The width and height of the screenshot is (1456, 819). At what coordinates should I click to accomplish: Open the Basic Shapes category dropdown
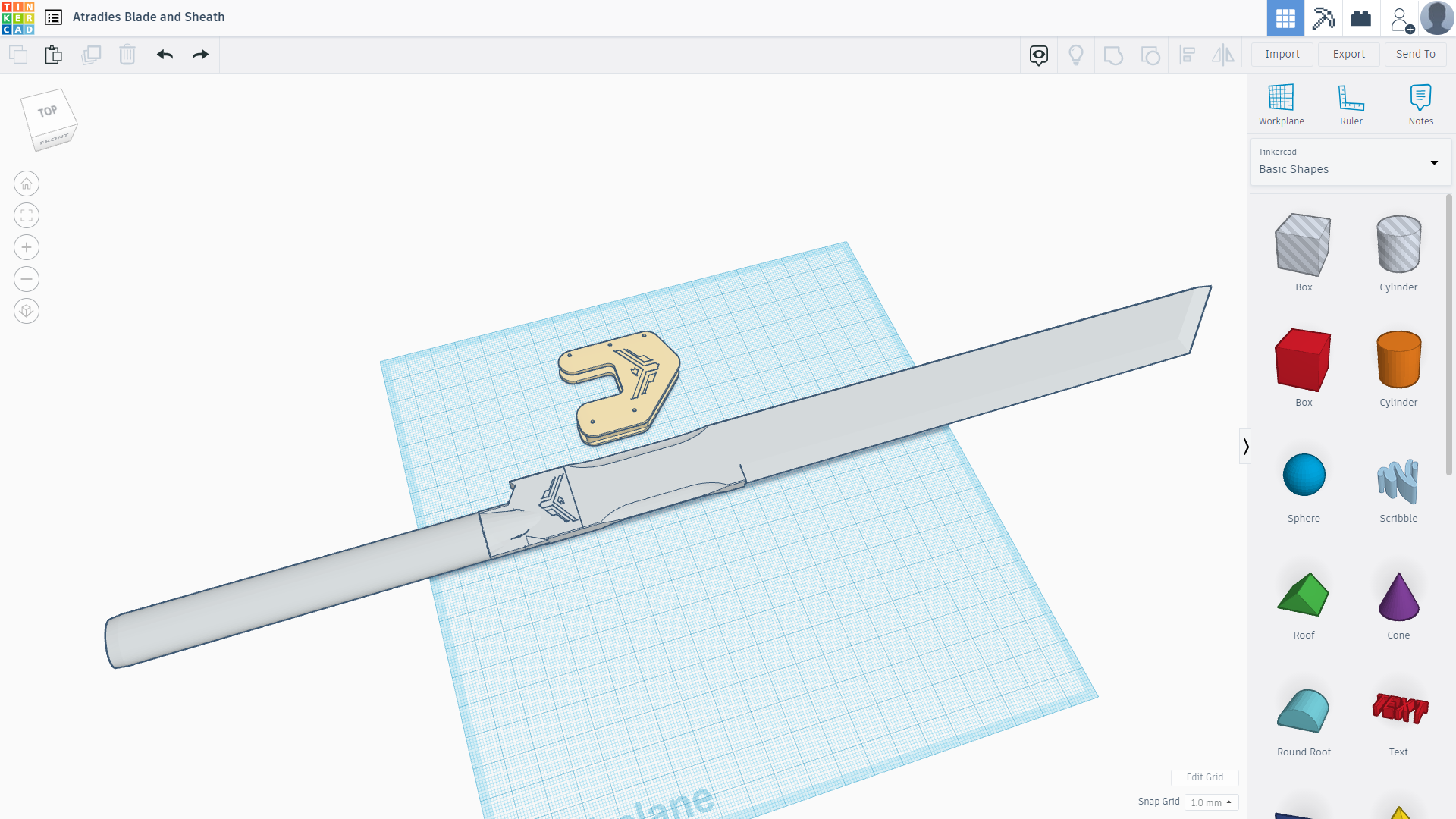(x=1351, y=162)
